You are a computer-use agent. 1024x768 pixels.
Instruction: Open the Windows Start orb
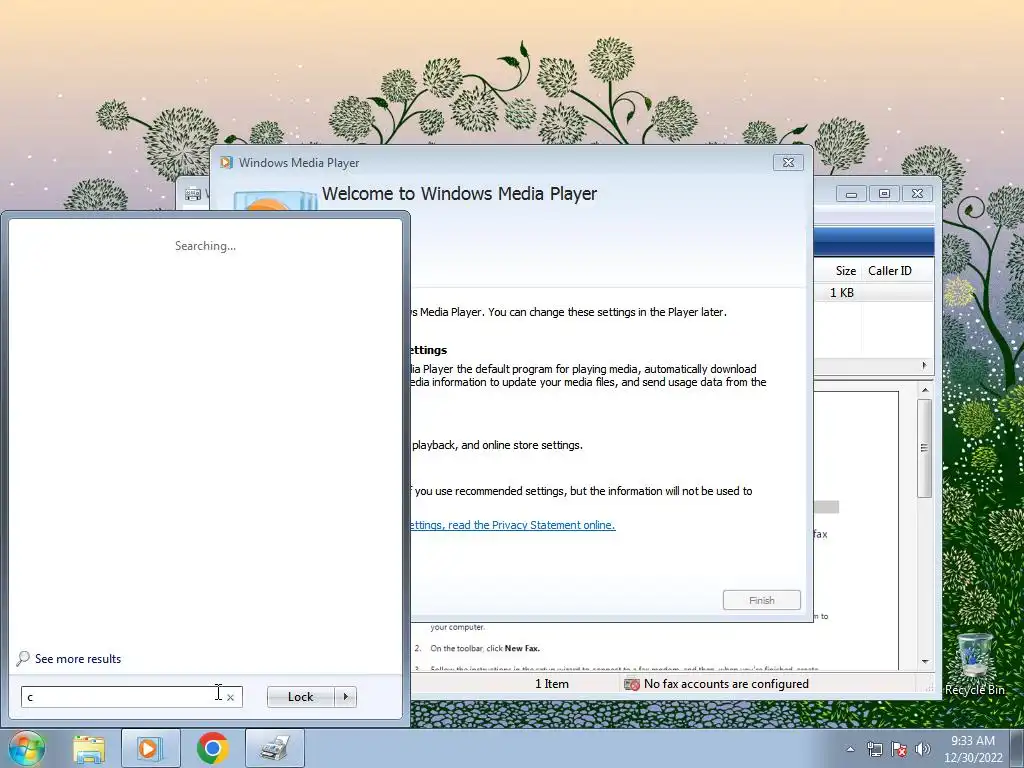pyautogui.click(x=26, y=748)
